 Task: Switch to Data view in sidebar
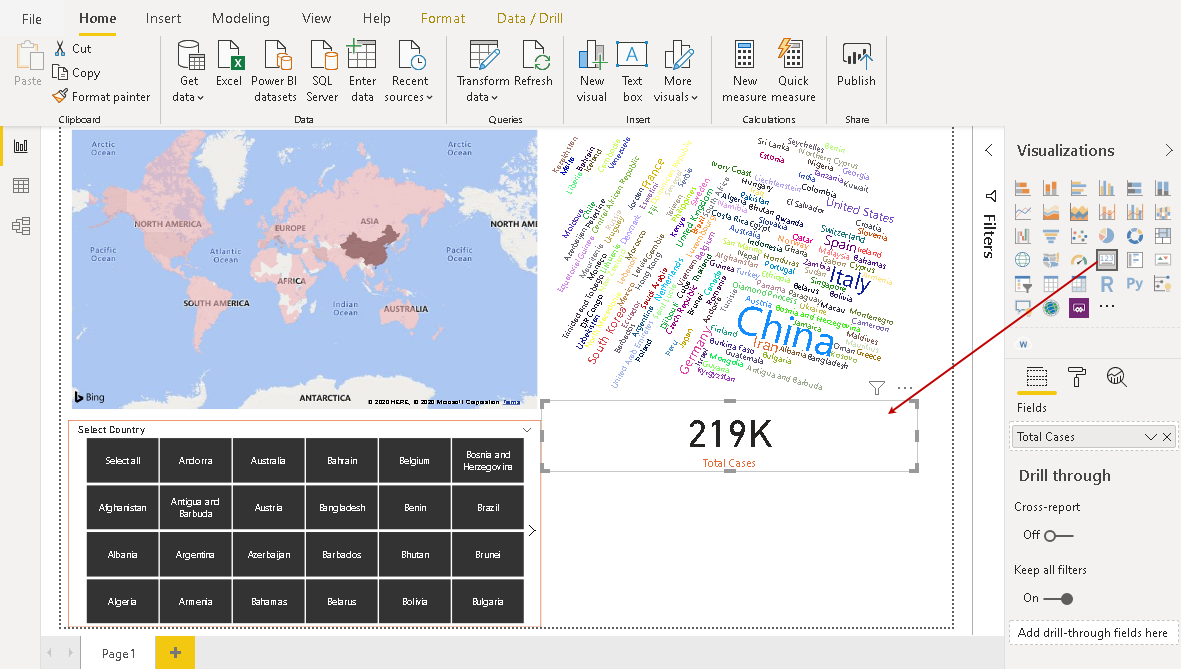point(21,185)
